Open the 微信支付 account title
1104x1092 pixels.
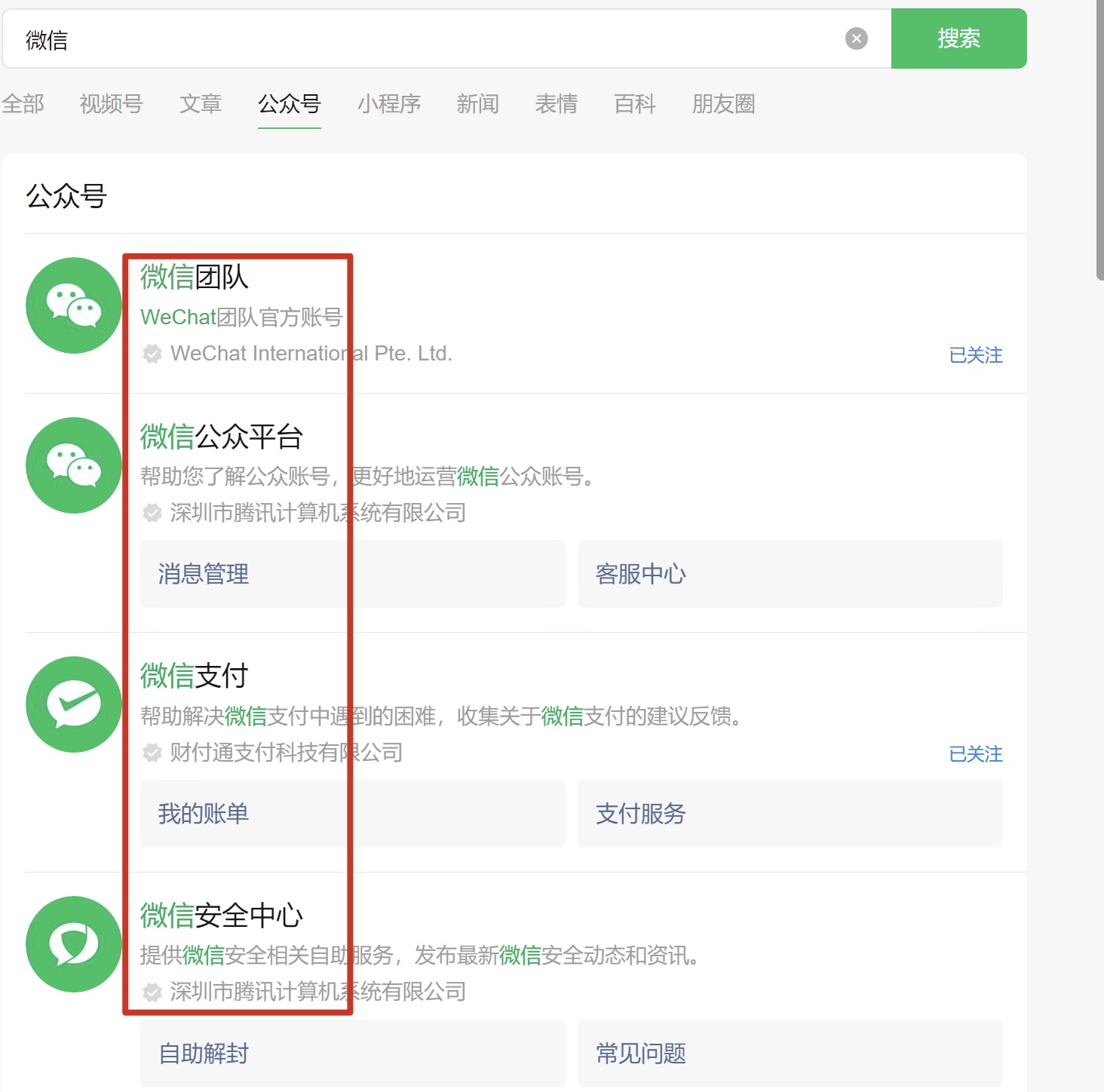pos(195,676)
